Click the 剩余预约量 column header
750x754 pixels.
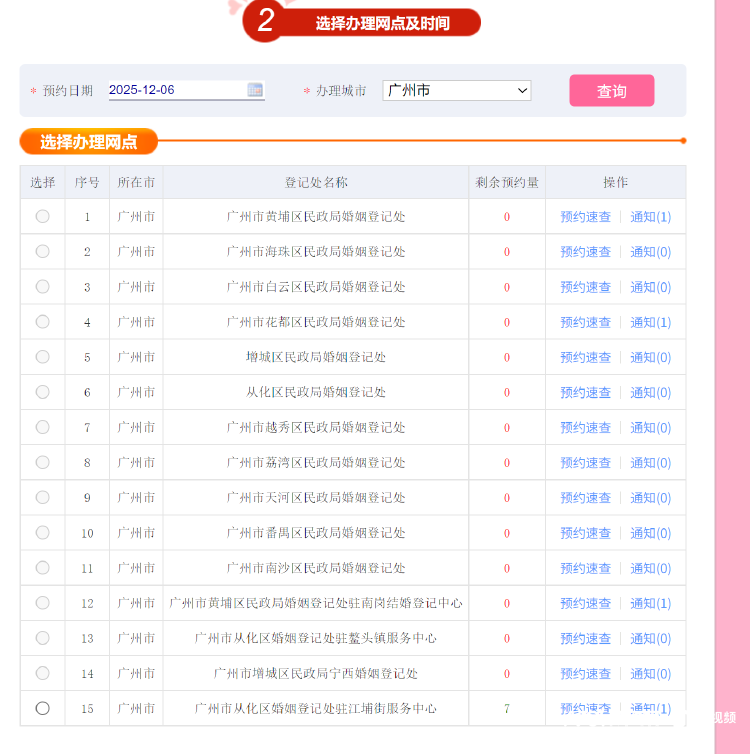click(507, 182)
